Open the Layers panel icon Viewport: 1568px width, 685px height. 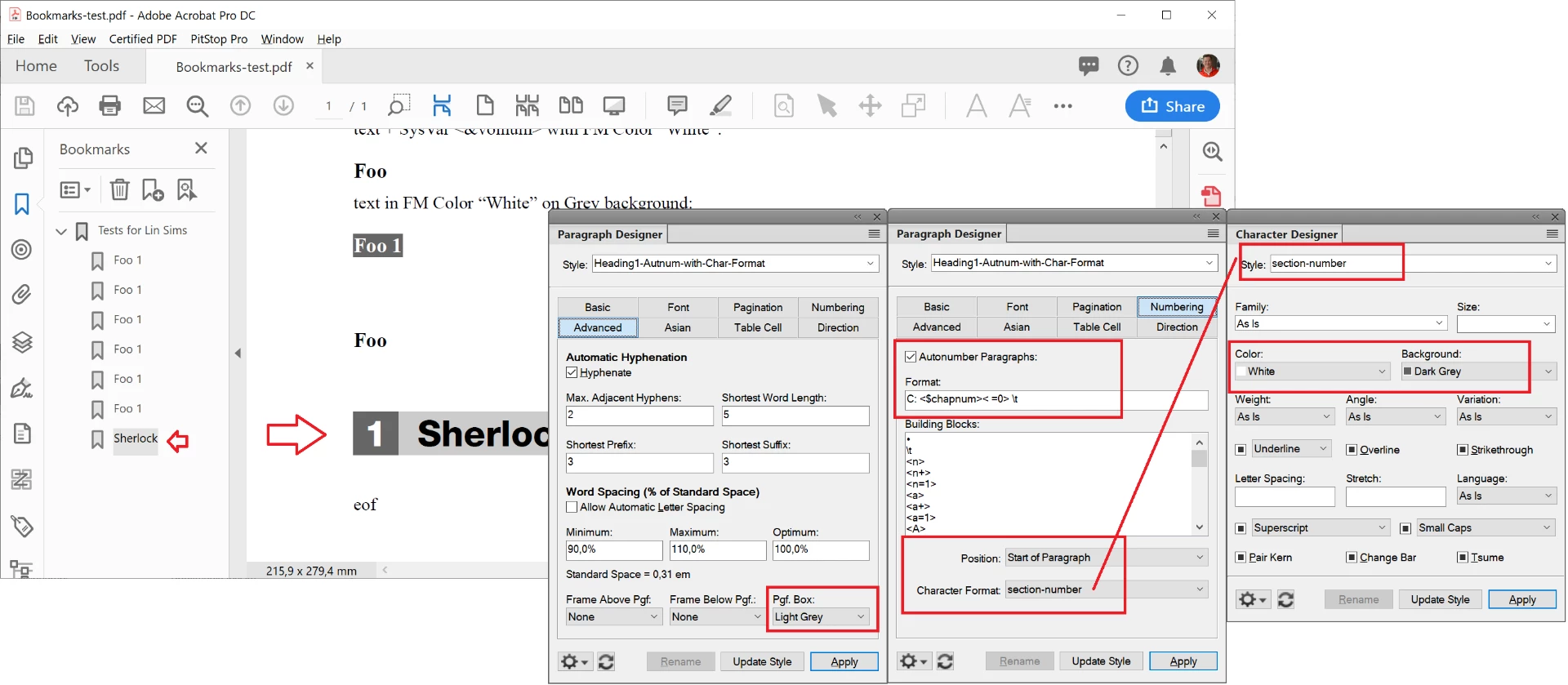(x=22, y=342)
